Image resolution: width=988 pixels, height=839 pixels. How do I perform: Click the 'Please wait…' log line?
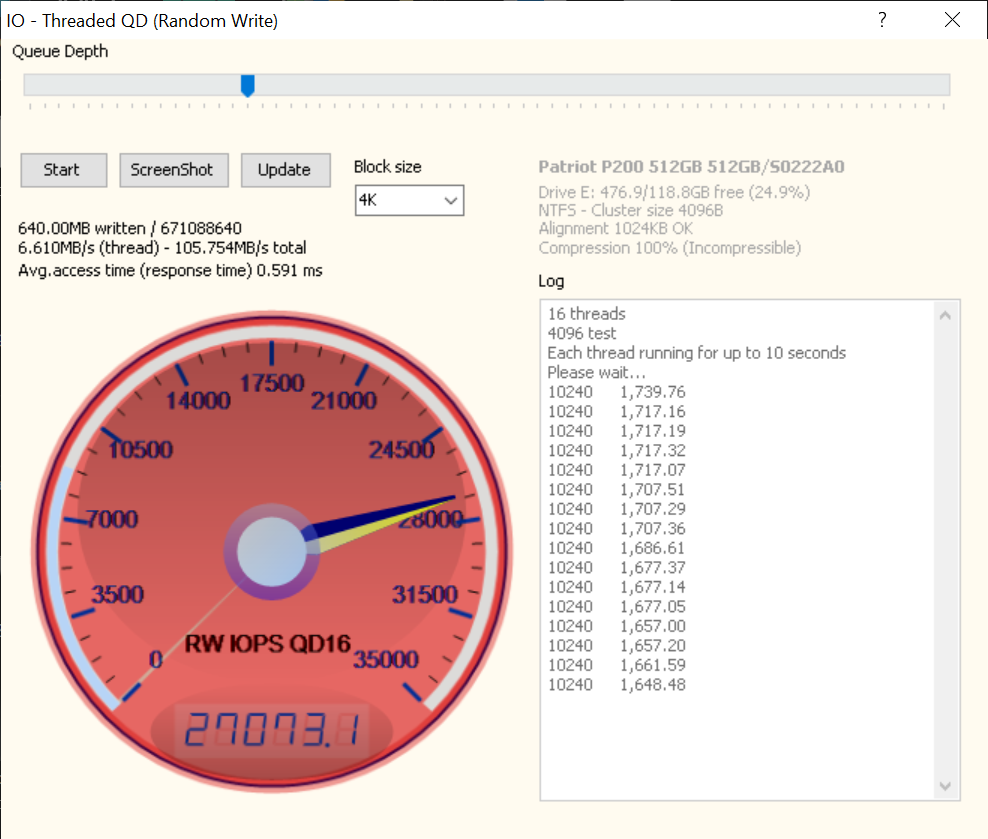596,372
